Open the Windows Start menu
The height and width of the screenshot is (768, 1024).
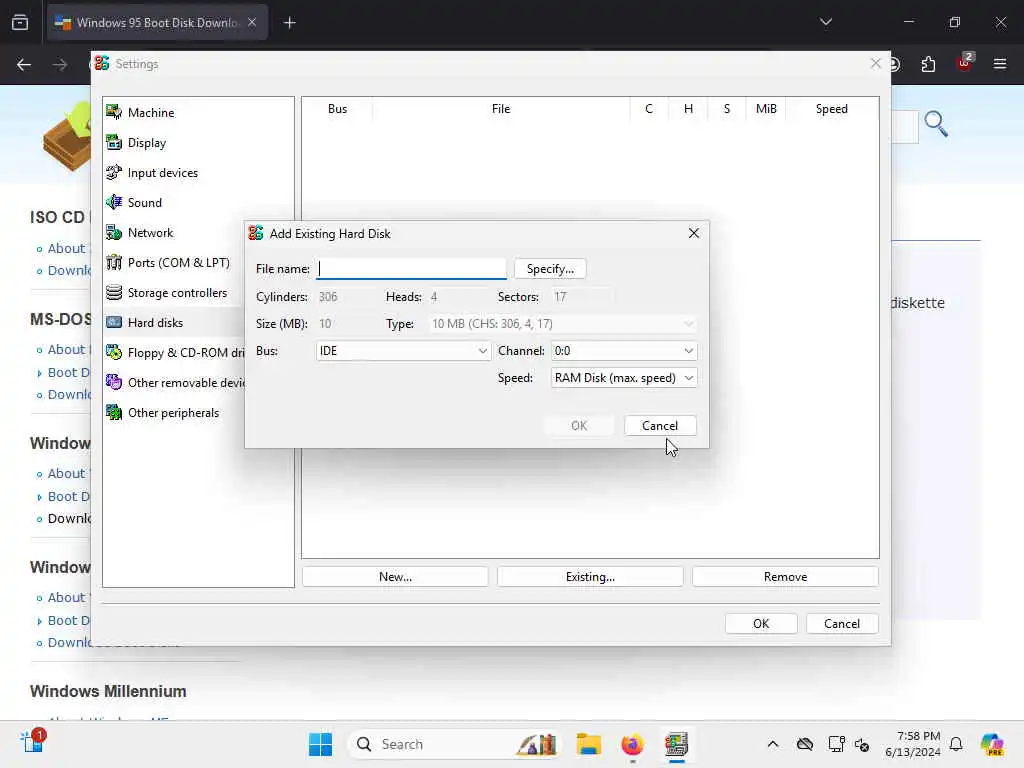click(320, 744)
